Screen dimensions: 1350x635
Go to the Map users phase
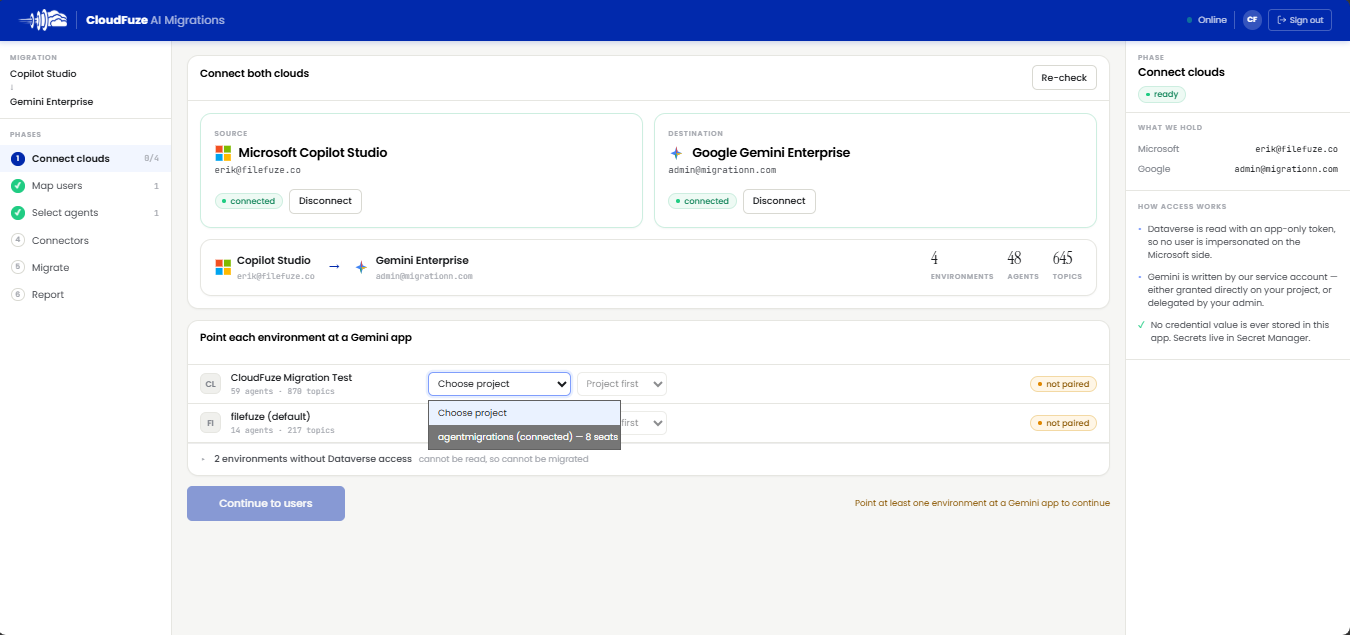[85, 186]
